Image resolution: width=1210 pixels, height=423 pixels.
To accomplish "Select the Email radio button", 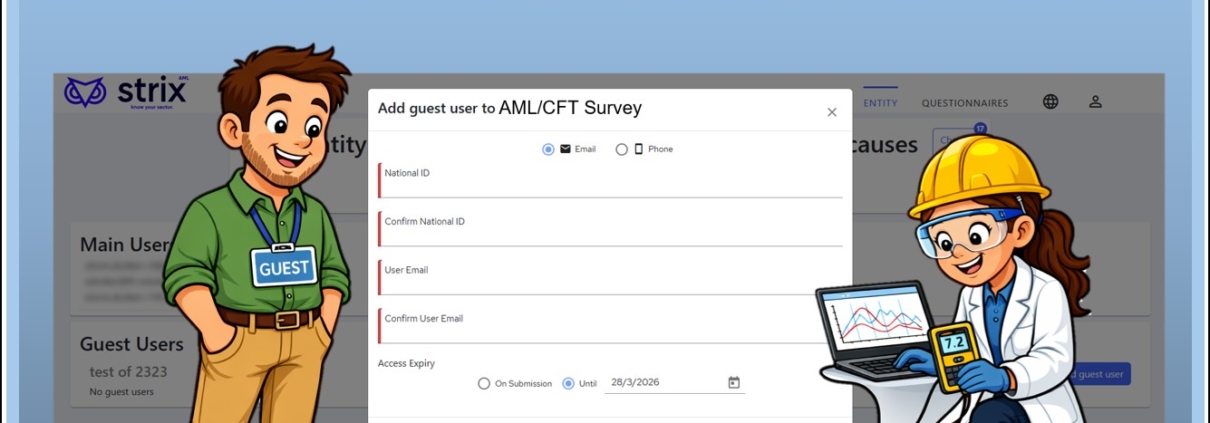I will tap(548, 149).
